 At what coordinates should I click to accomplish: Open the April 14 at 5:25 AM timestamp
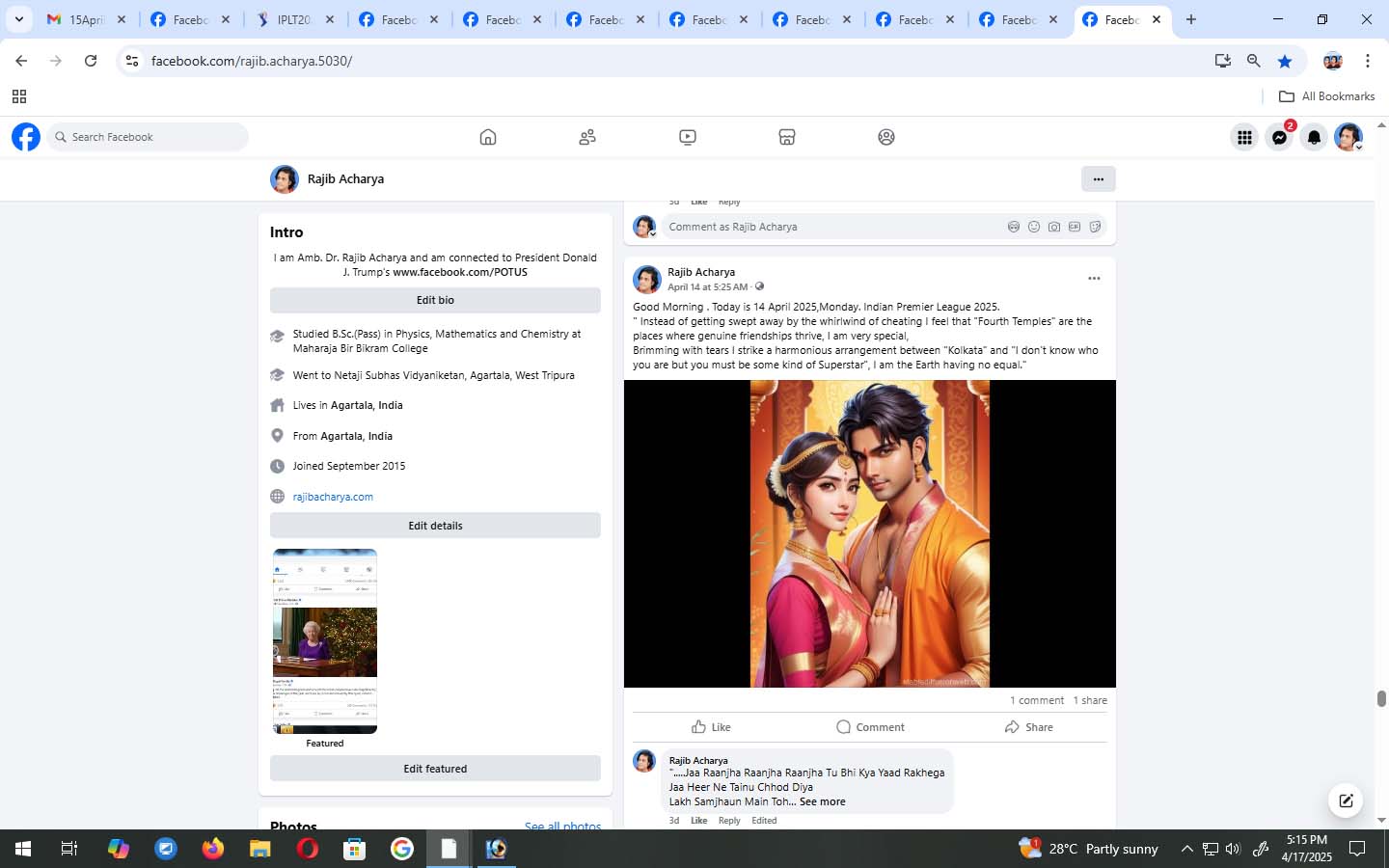[707, 286]
